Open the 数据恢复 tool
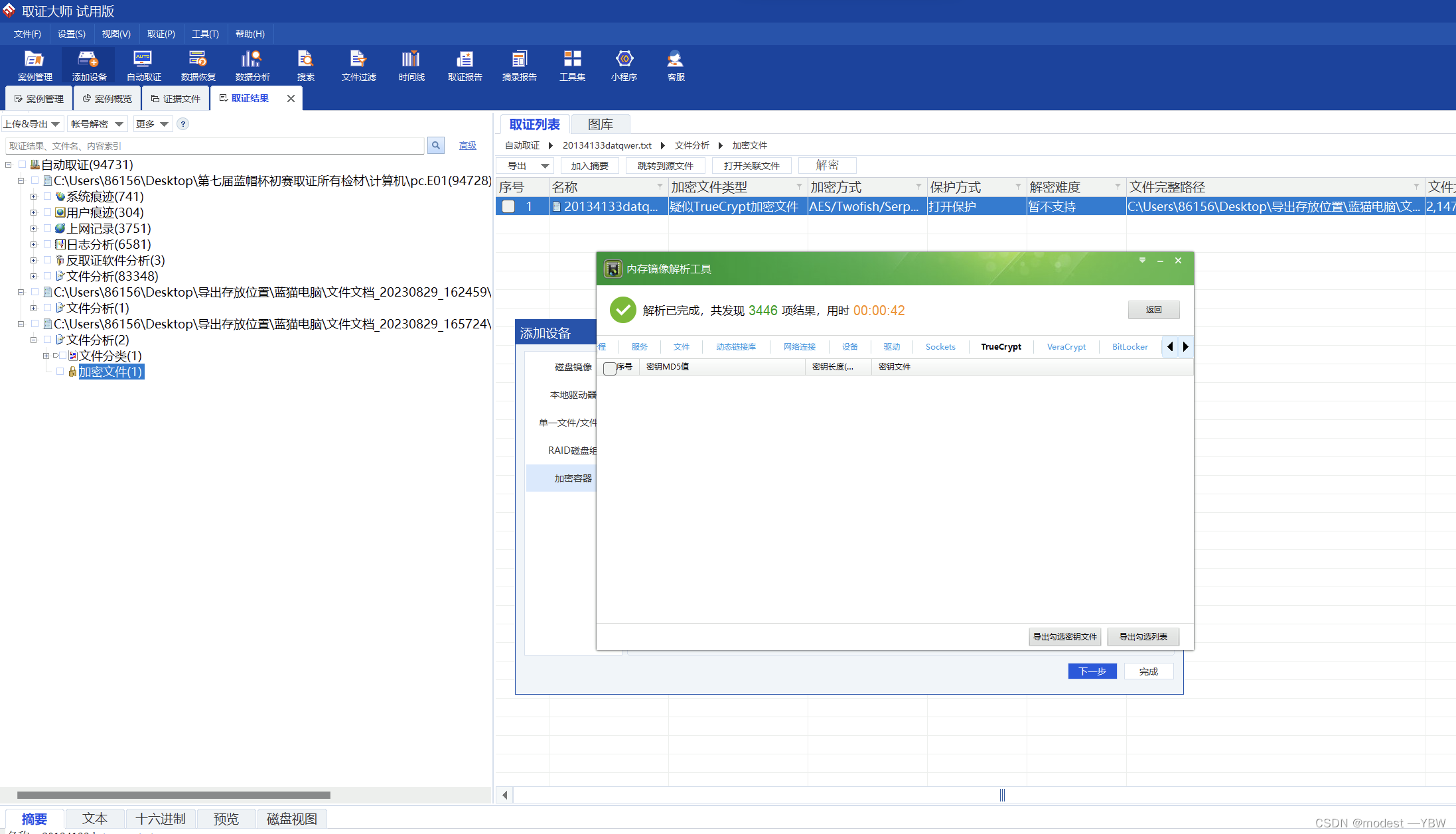This screenshot has height=834, width=1456. (x=198, y=66)
